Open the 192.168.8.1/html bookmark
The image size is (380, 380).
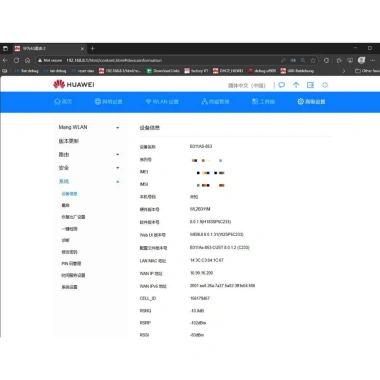click(120, 71)
